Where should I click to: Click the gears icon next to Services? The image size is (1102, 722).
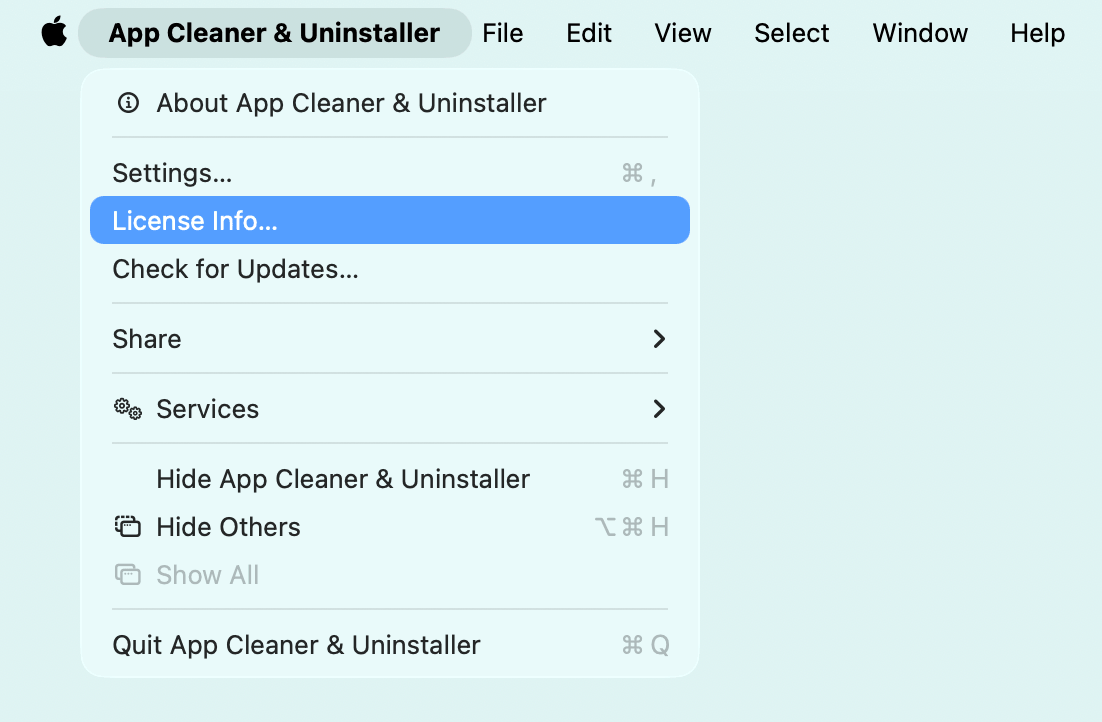point(127,408)
